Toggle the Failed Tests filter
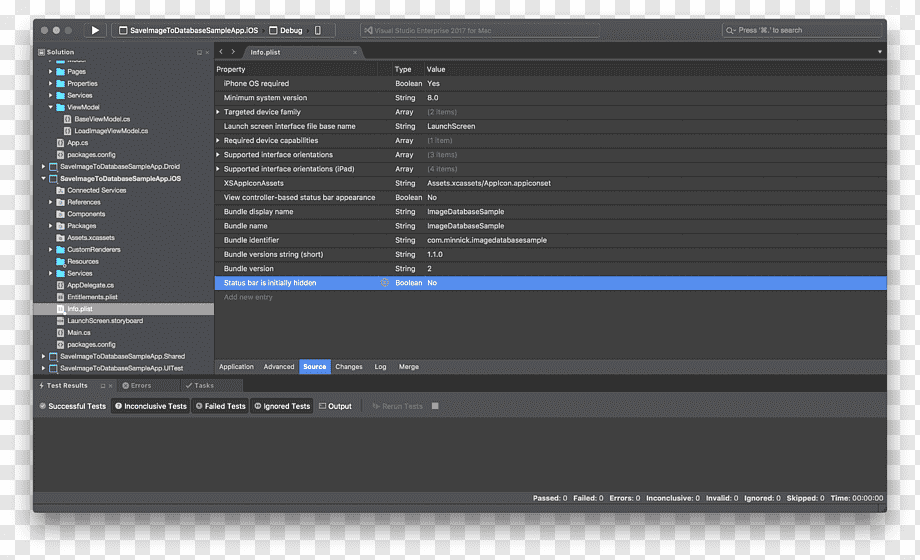 [x=220, y=406]
